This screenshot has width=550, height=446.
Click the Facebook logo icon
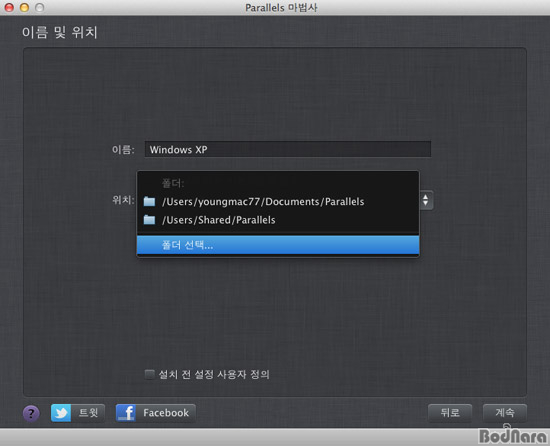pos(126,413)
